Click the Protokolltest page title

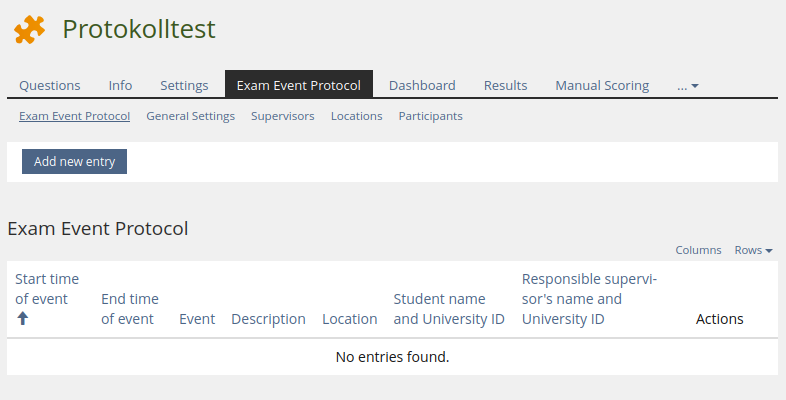point(138,30)
